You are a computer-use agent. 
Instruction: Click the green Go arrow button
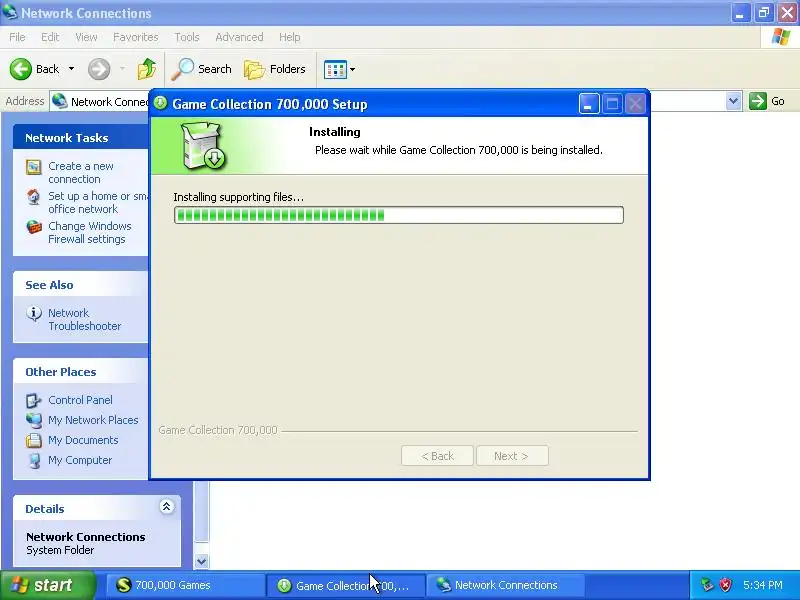point(758,101)
